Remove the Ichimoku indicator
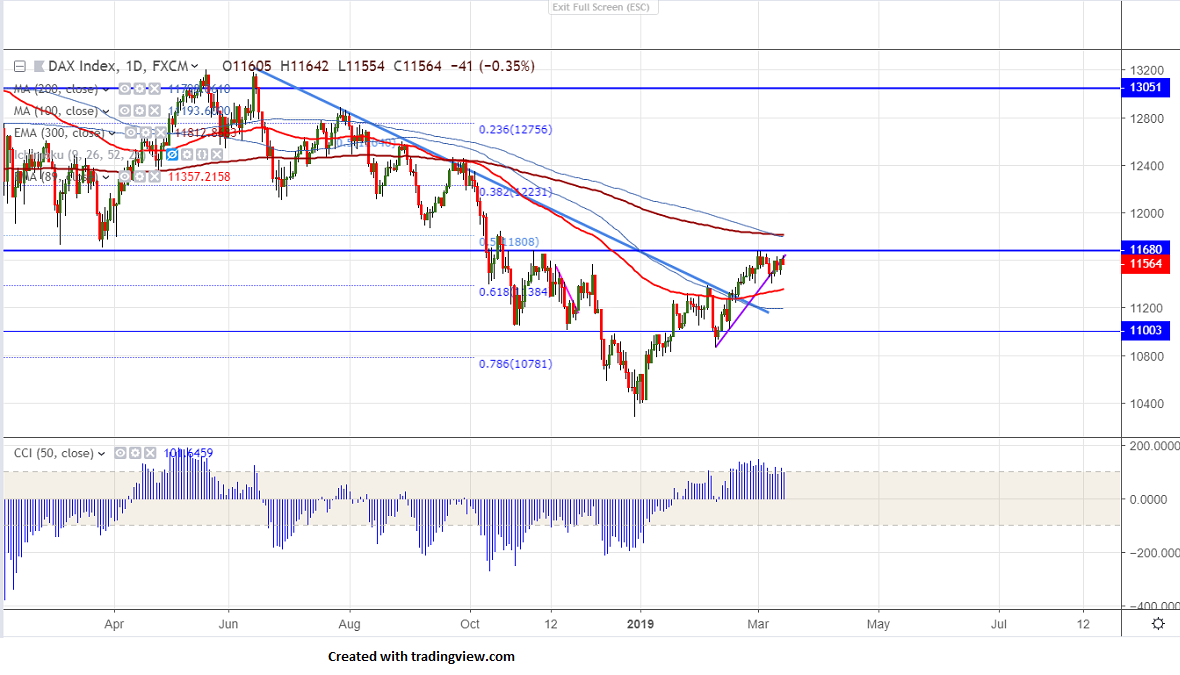This screenshot has width=1180, height=675. click(217, 154)
